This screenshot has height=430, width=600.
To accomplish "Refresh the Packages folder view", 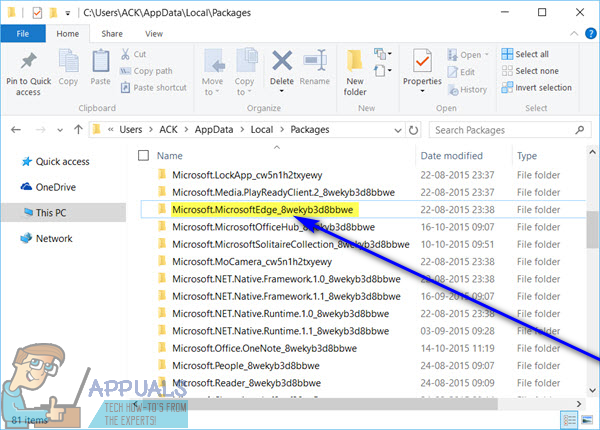I will coord(413,130).
